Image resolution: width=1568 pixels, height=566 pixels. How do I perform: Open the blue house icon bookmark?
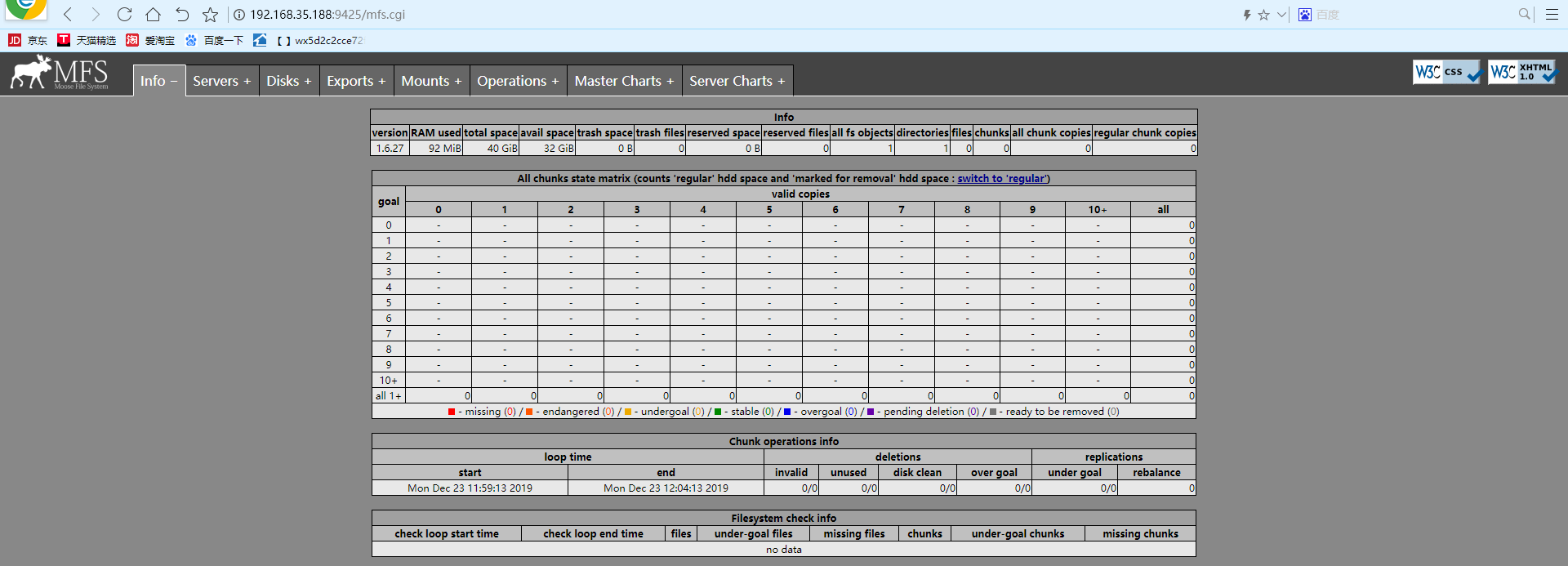pyautogui.click(x=260, y=40)
